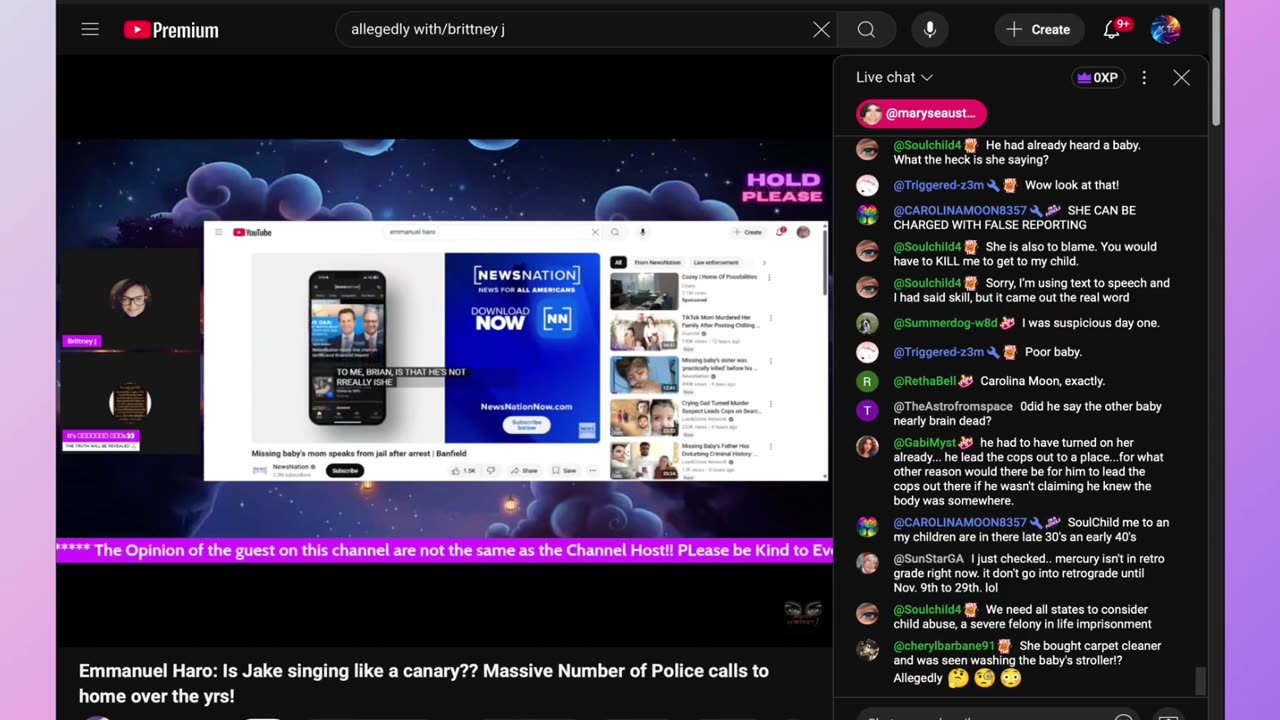1280x720 pixels.
Task: Open @Summerdog-w8d avatar
Action: pyautogui.click(x=868, y=324)
